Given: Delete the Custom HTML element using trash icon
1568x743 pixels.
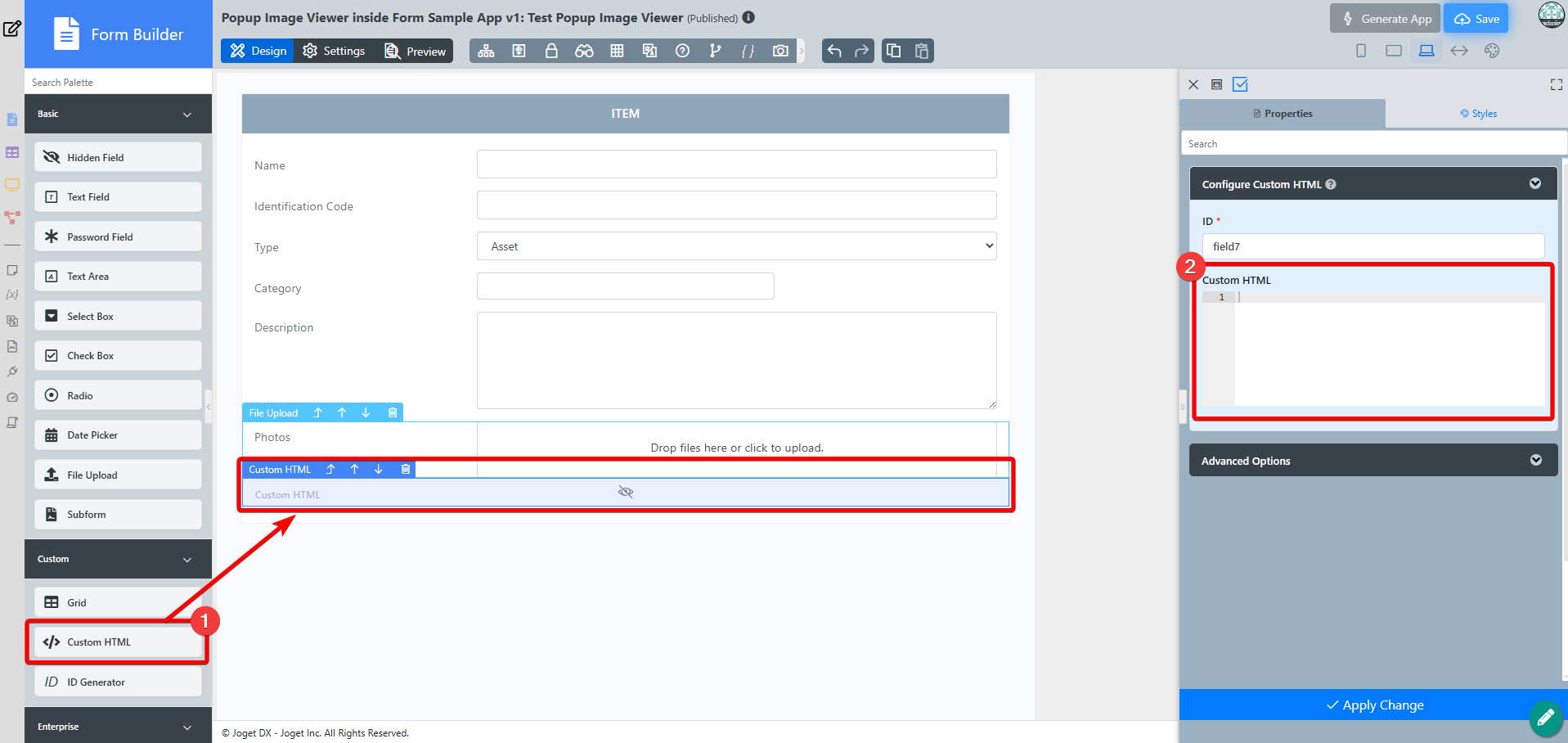Looking at the screenshot, I should (x=406, y=469).
